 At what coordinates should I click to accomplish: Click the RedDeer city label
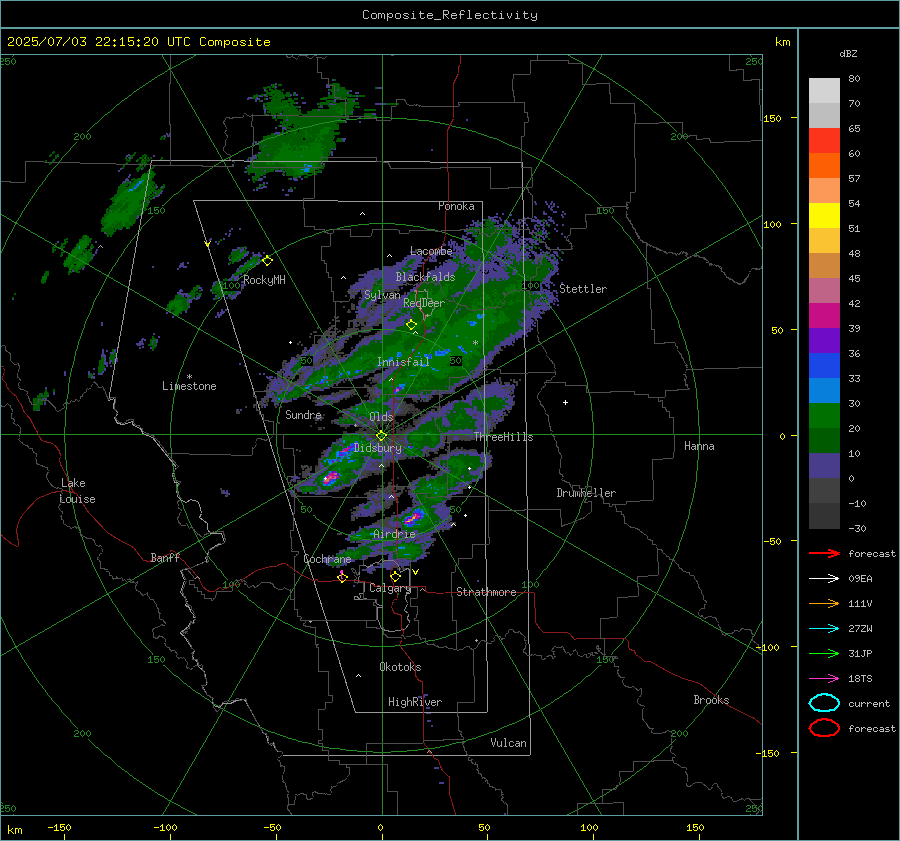coord(424,303)
